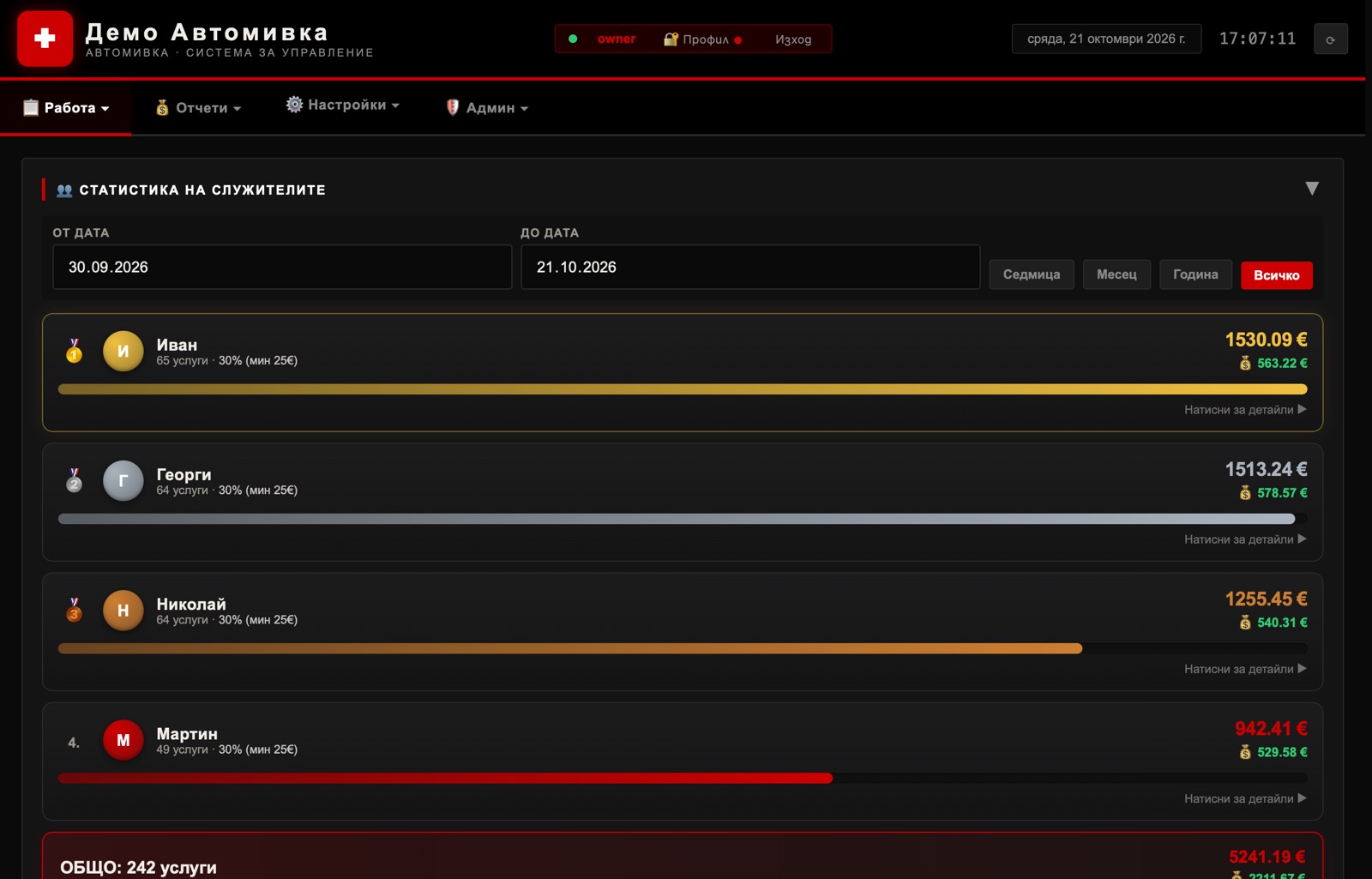This screenshot has width=1372, height=879.
Task: Click the money bag icon by 578.57 €
Action: (1245, 493)
